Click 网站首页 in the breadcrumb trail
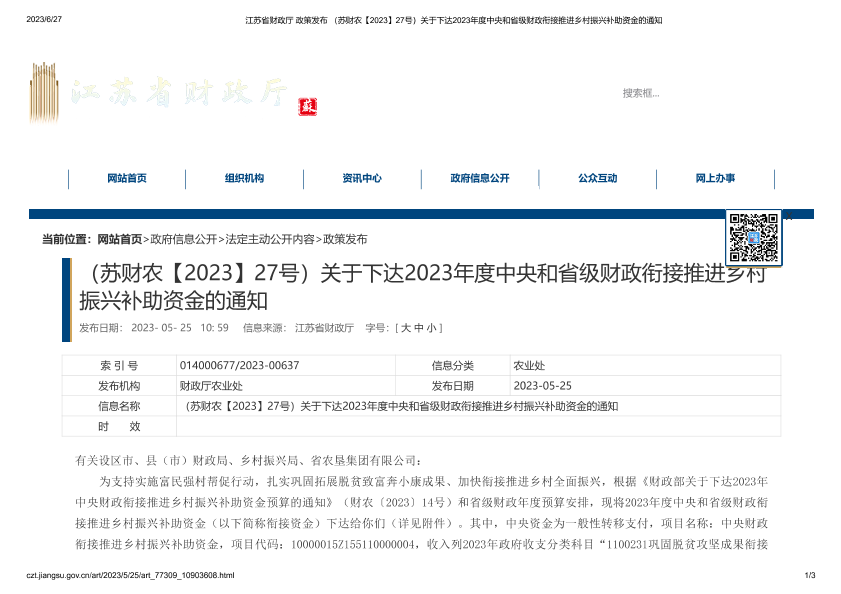This screenshot has width=841, height=594. point(119,240)
